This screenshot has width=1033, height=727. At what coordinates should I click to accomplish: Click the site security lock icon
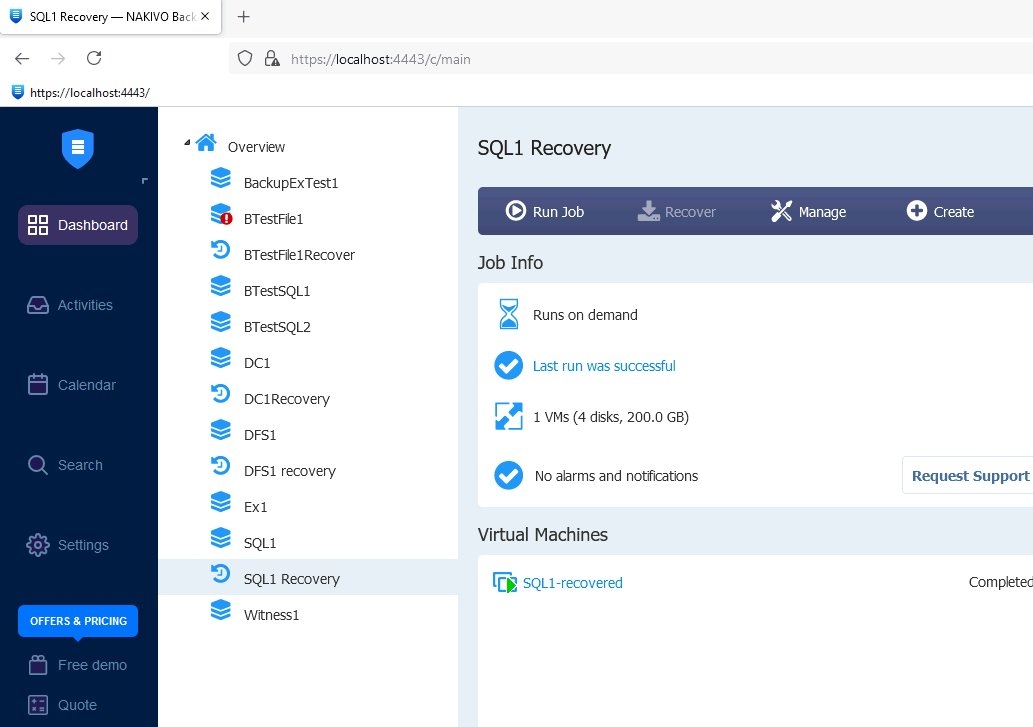click(271, 59)
